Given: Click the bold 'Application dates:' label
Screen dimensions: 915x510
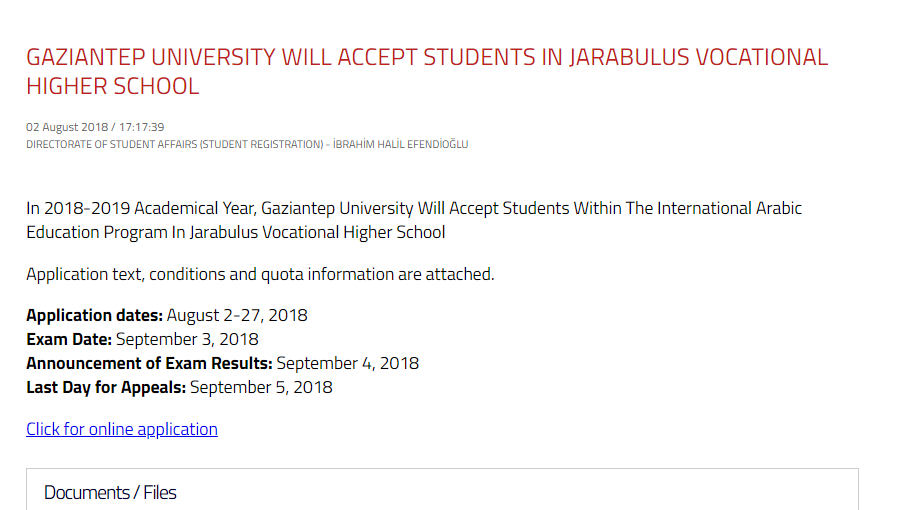Looking at the screenshot, I should (x=95, y=315).
